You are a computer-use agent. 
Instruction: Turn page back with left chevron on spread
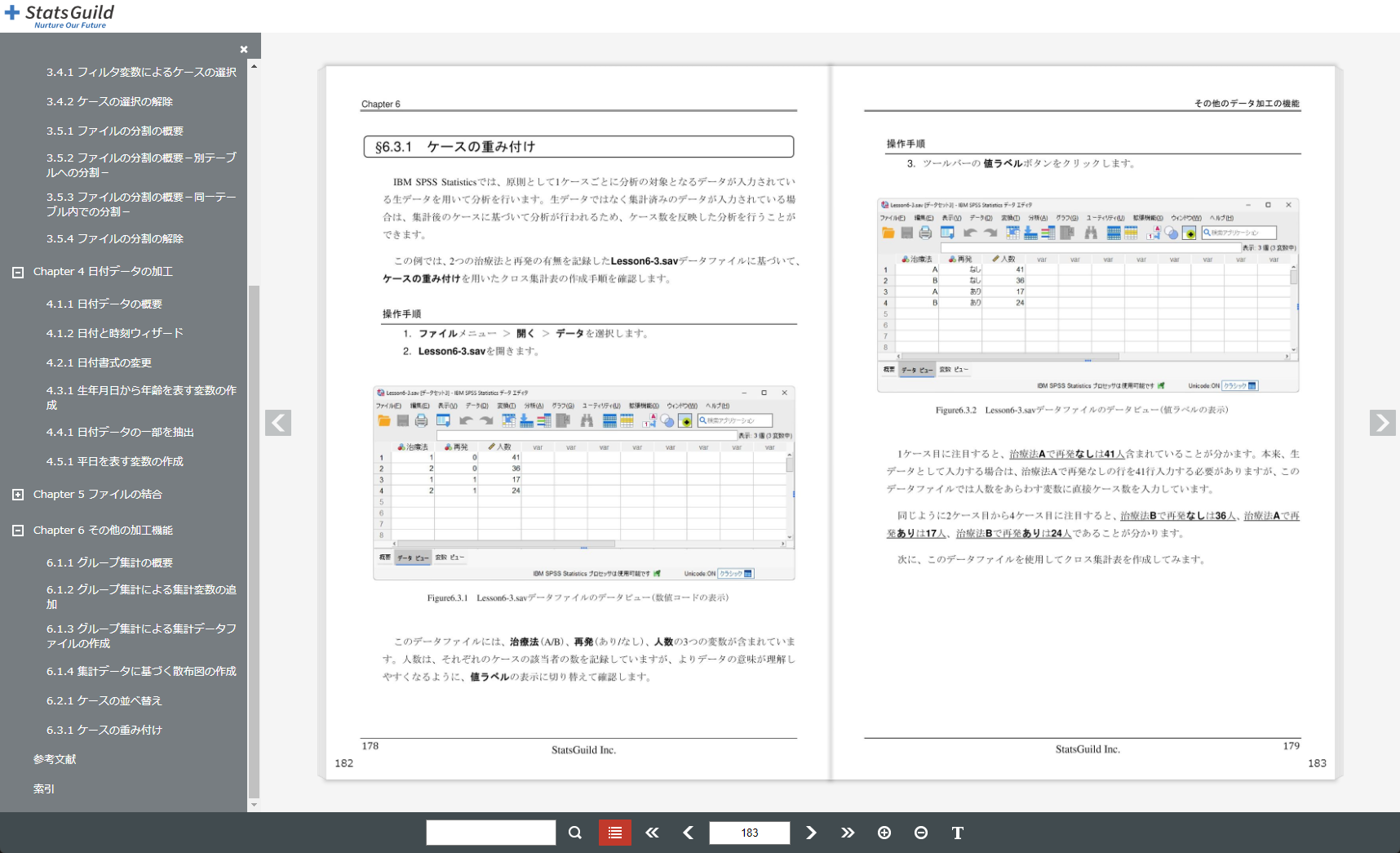(278, 423)
